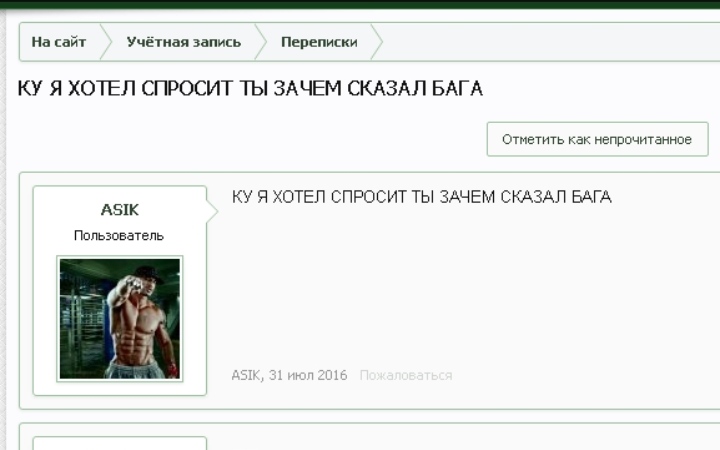Click the blank space inside ASIK's message box
720x450 pixels.
460,290
